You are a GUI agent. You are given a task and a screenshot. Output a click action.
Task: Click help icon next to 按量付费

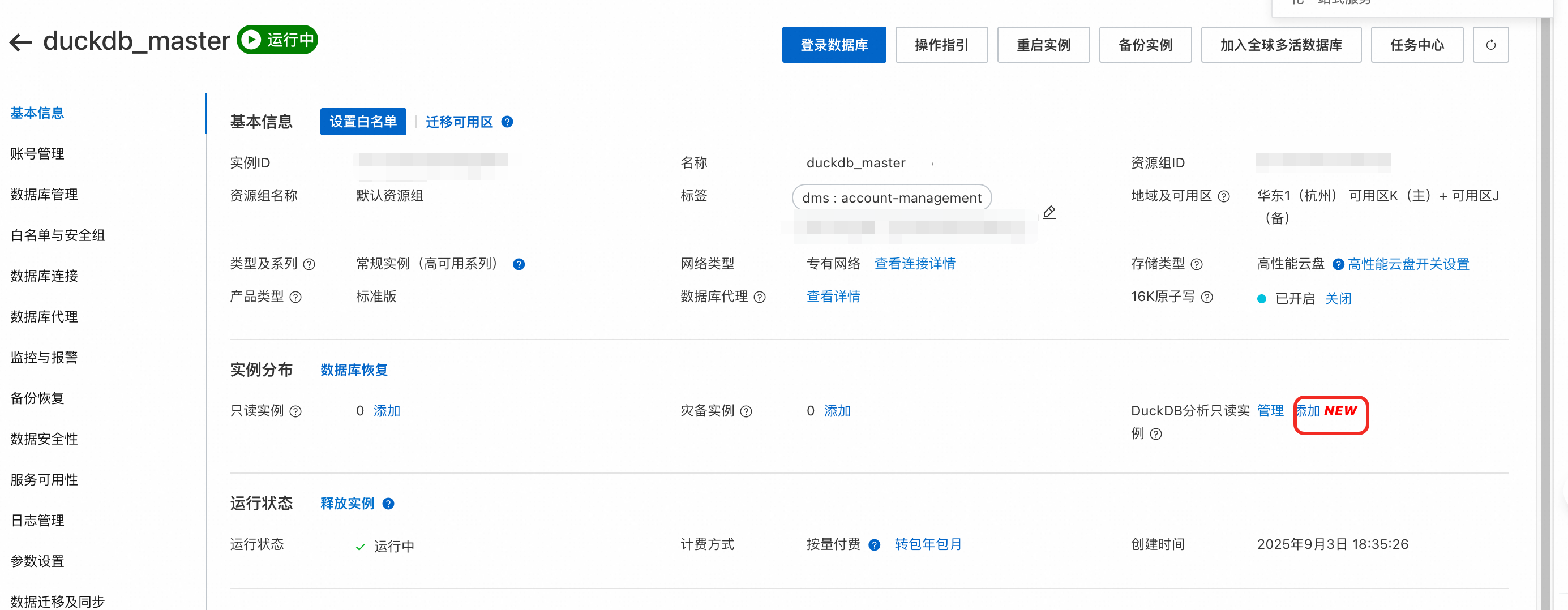click(874, 544)
